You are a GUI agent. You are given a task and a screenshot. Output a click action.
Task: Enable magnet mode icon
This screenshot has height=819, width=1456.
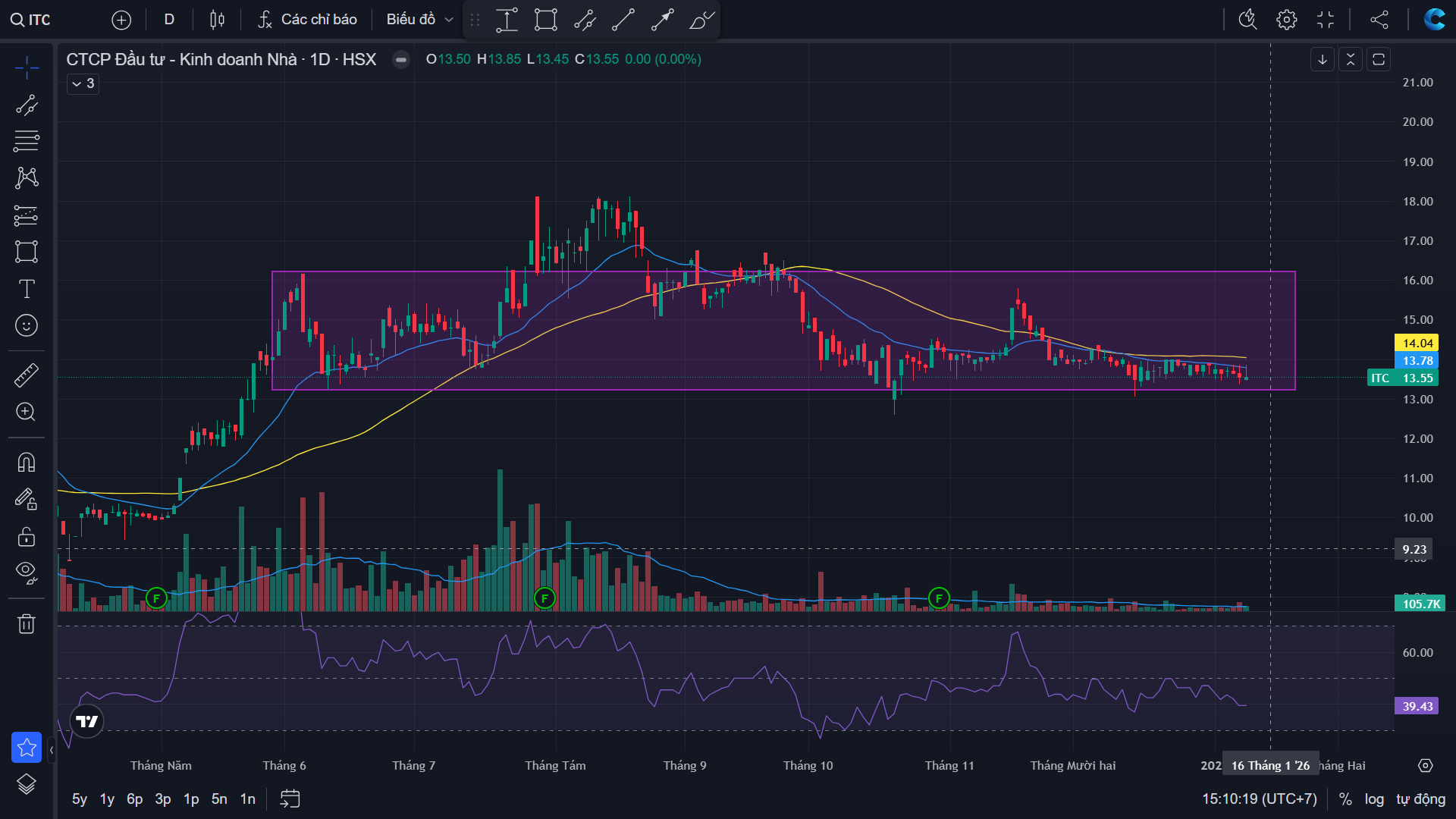pyautogui.click(x=27, y=462)
